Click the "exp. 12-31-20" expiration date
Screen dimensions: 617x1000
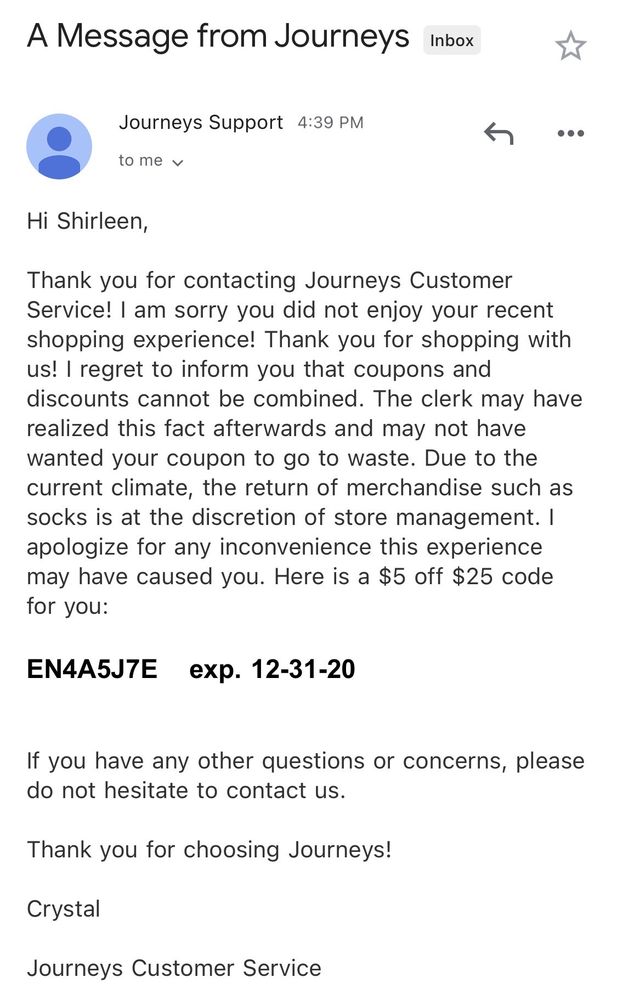tap(272, 669)
